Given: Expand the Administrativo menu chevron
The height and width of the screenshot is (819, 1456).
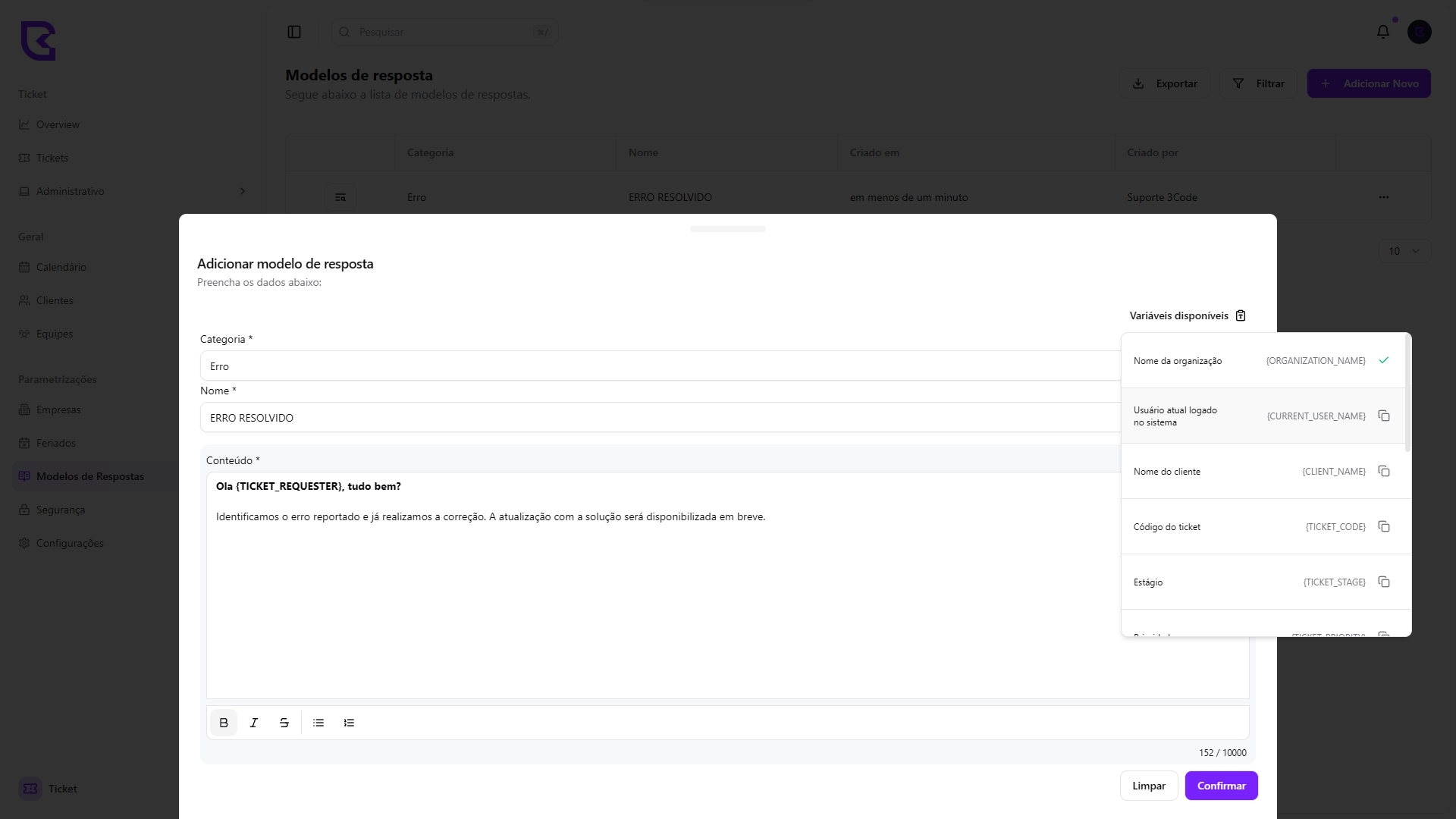Looking at the screenshot, I should tap(243, 191).
